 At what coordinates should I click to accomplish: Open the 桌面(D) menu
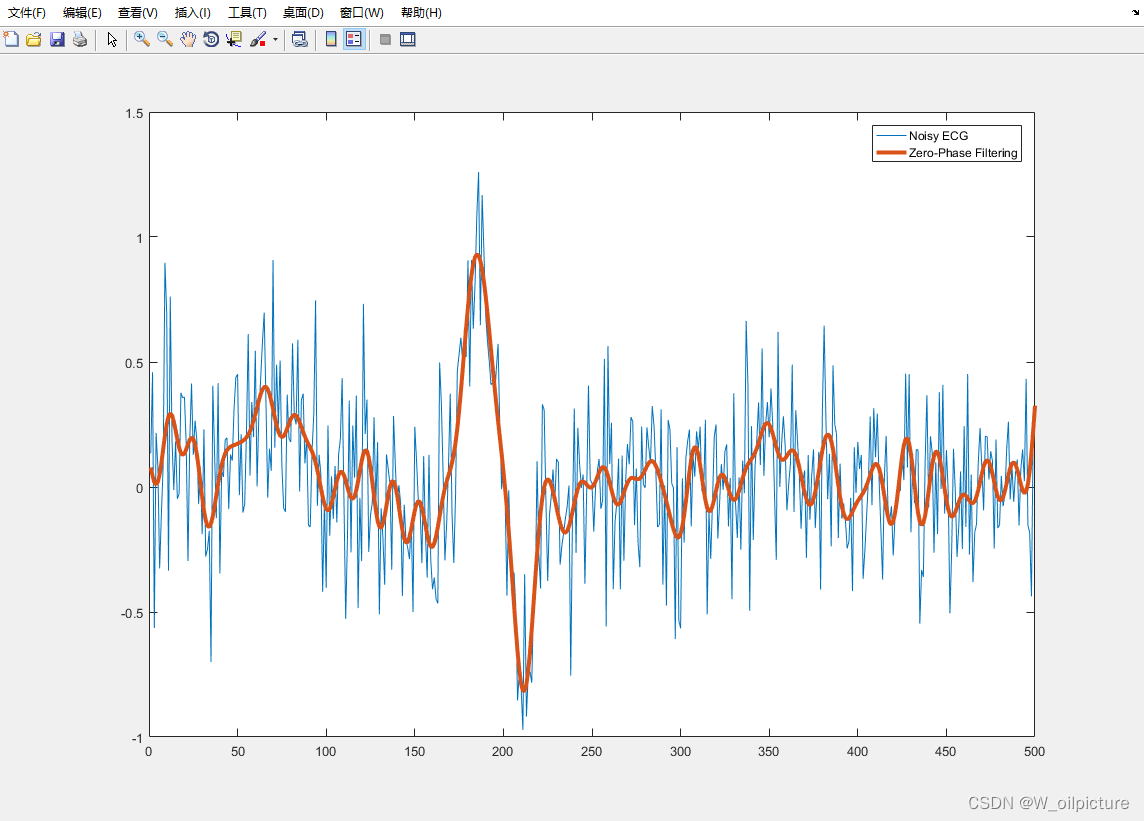click(x=303, y=12)
